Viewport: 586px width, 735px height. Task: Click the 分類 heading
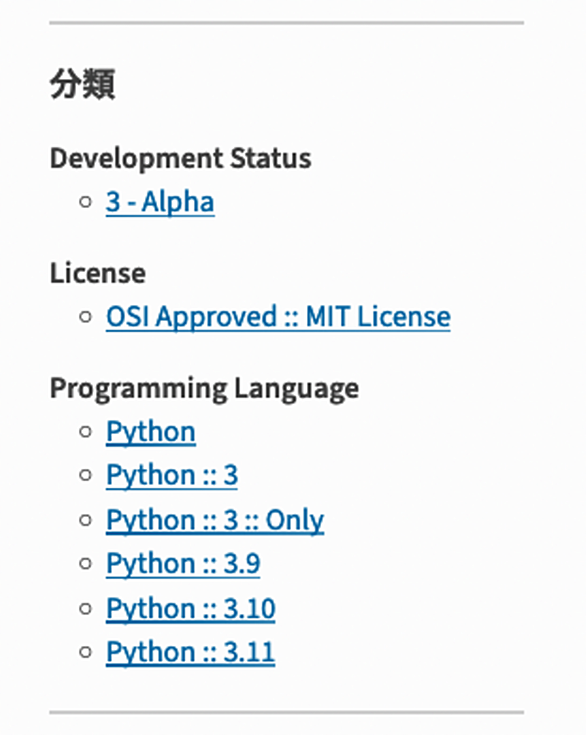[x=83, y=84]
